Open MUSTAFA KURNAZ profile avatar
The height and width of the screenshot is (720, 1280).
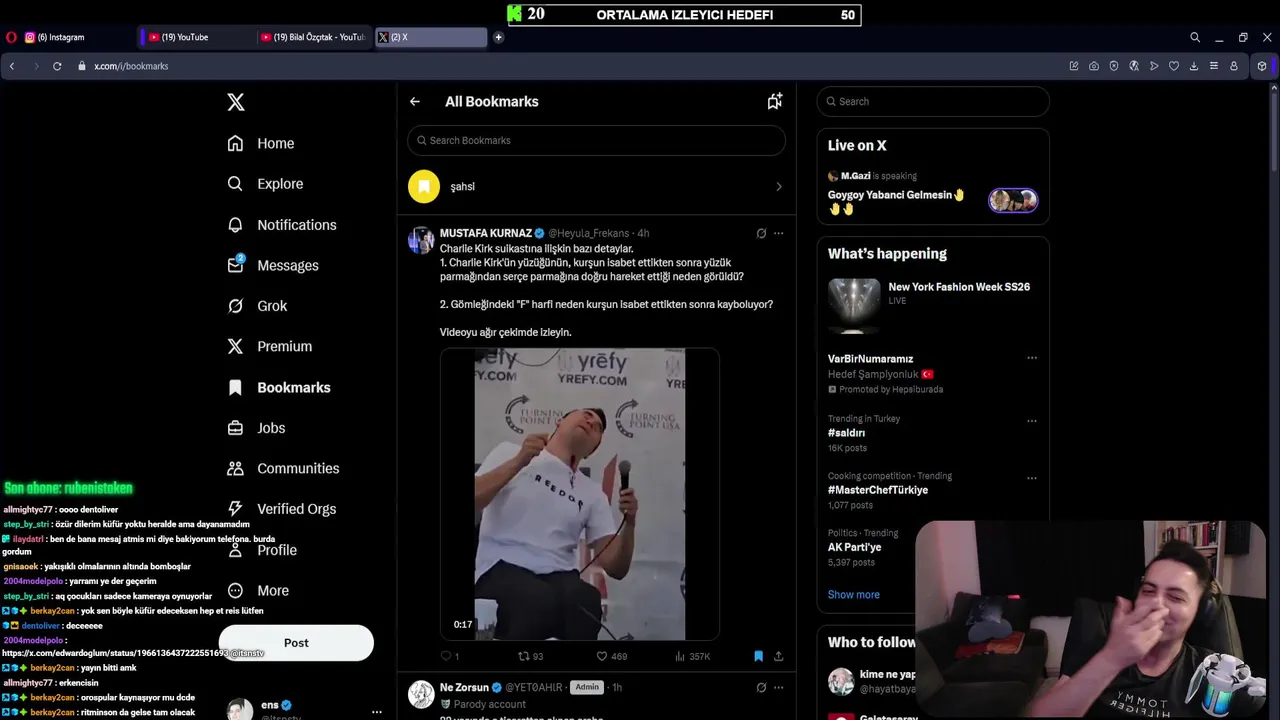(x=421, y=240)
